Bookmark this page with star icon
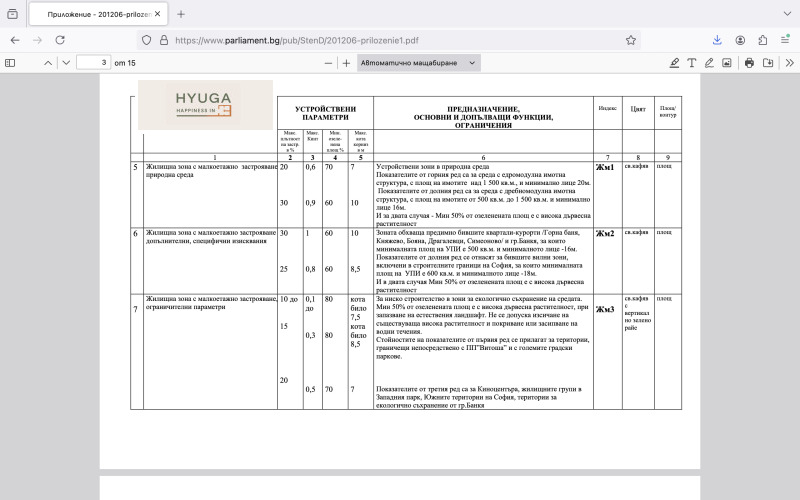 (631, 40)
